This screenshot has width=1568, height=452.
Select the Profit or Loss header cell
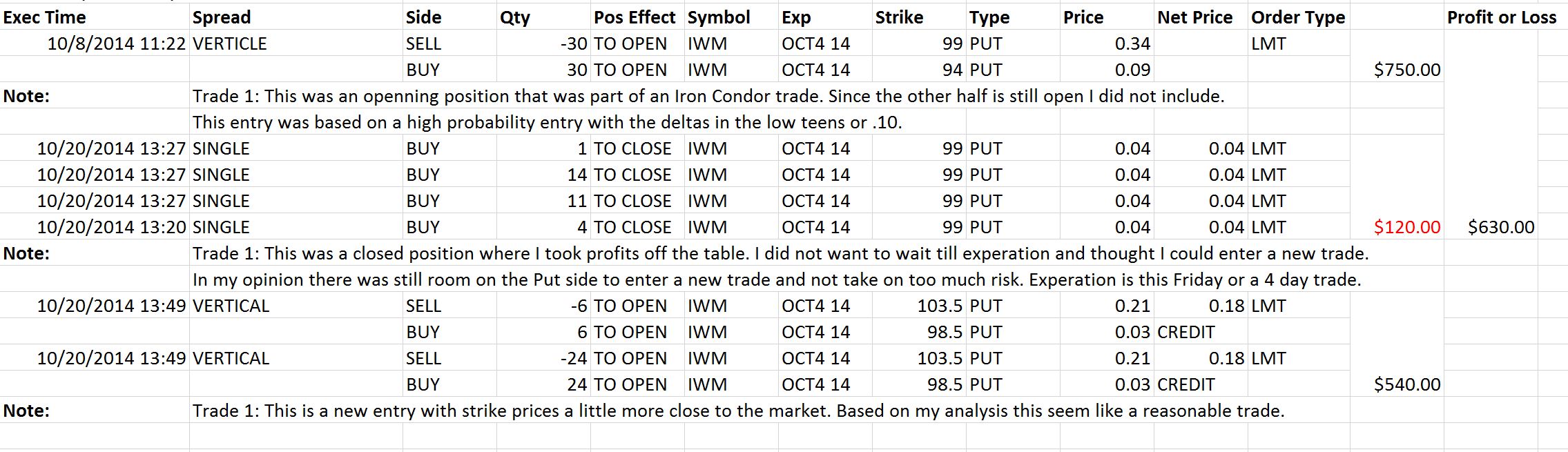(1502, 17)
